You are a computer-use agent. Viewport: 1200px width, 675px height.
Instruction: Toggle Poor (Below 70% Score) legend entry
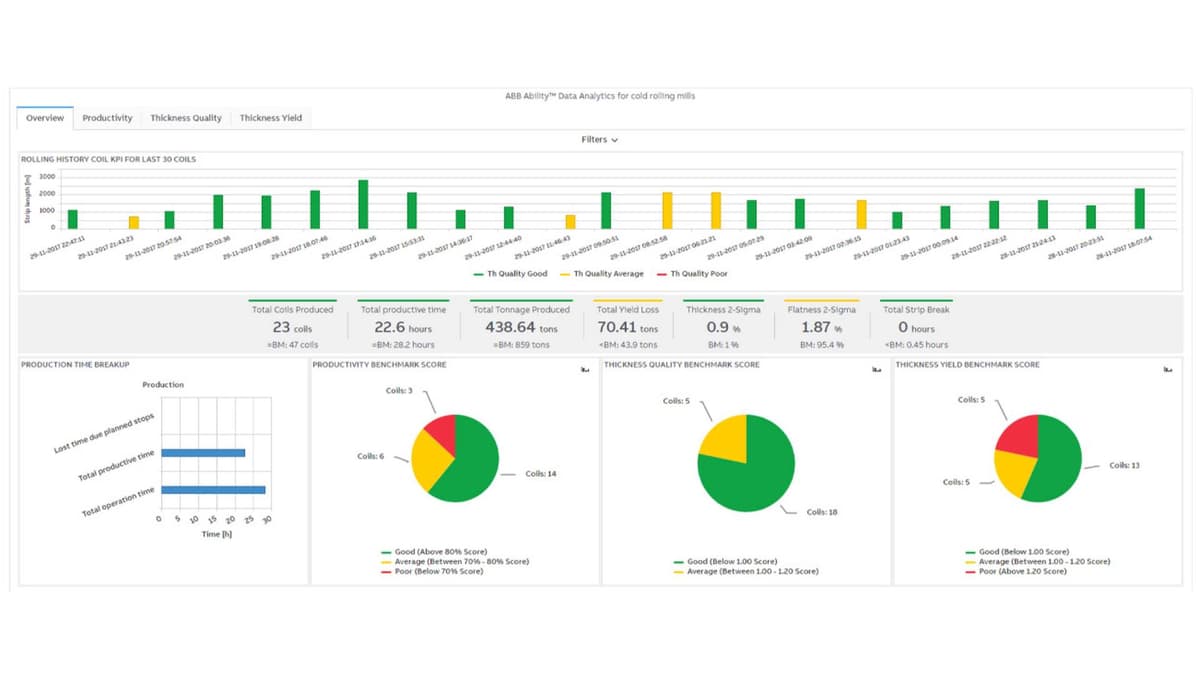[x=431, y=571]
